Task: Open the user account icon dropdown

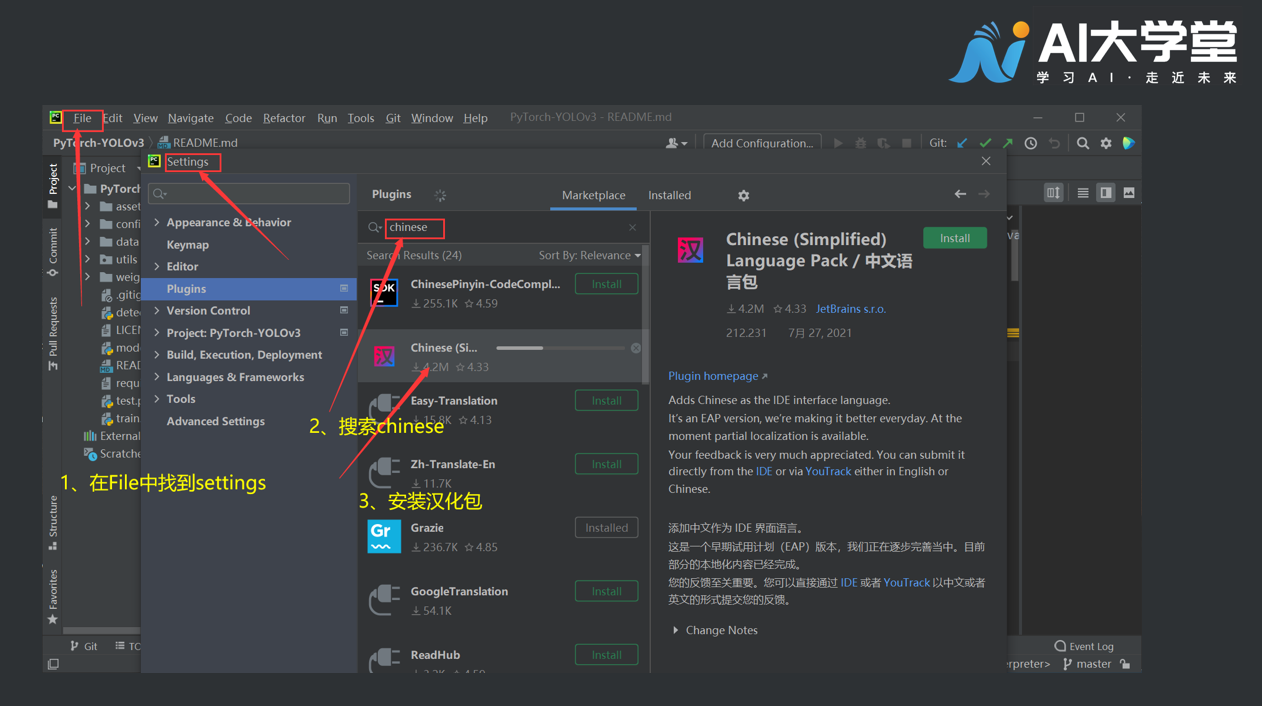Action: click(677, 143)
